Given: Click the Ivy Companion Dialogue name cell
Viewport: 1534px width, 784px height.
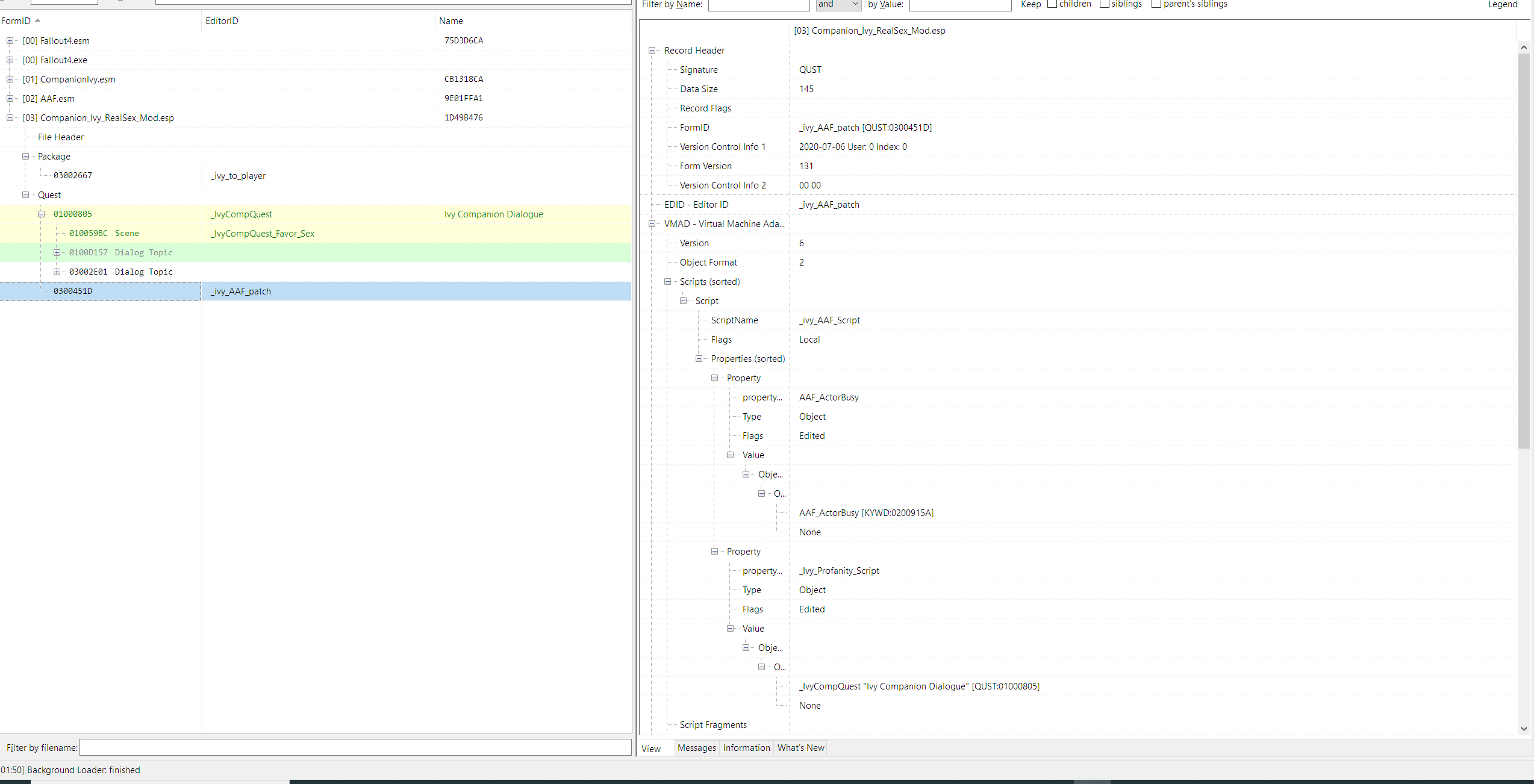Looking at the screenshot, I should click(x=494, y=214).
